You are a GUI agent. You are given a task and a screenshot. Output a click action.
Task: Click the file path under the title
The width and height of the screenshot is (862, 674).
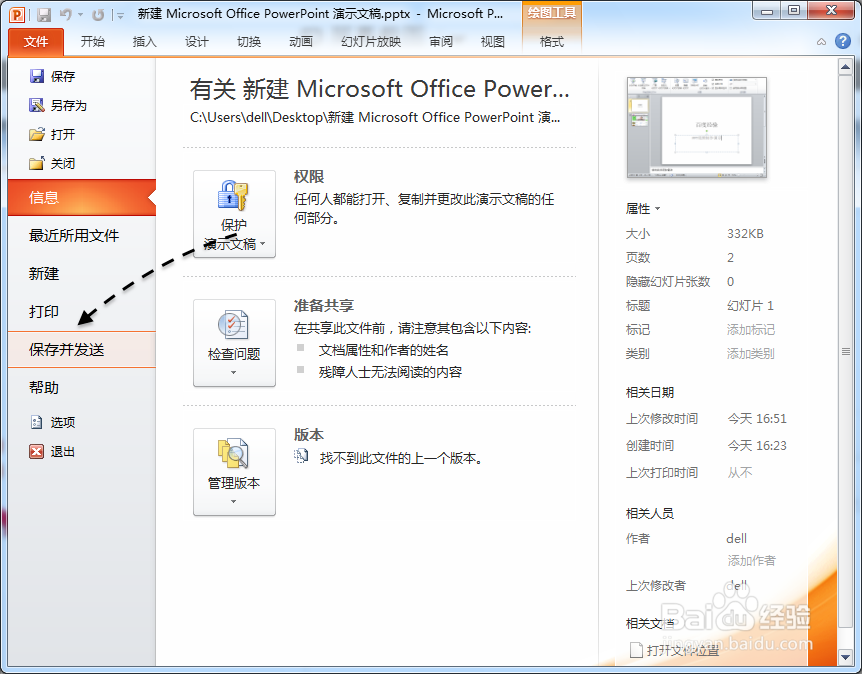tap(375, 117)
